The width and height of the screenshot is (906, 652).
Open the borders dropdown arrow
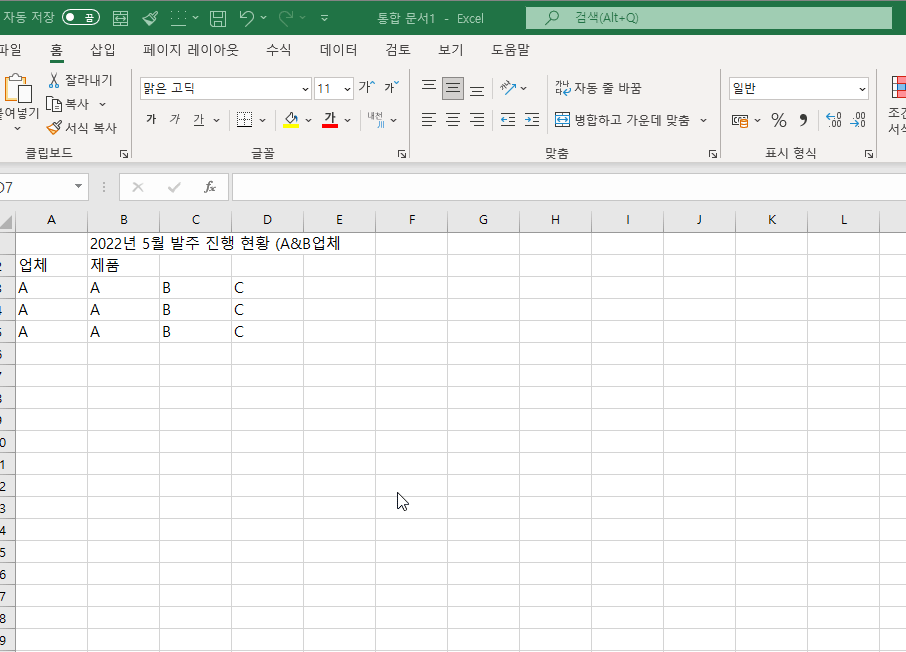(x=262, y=120)
